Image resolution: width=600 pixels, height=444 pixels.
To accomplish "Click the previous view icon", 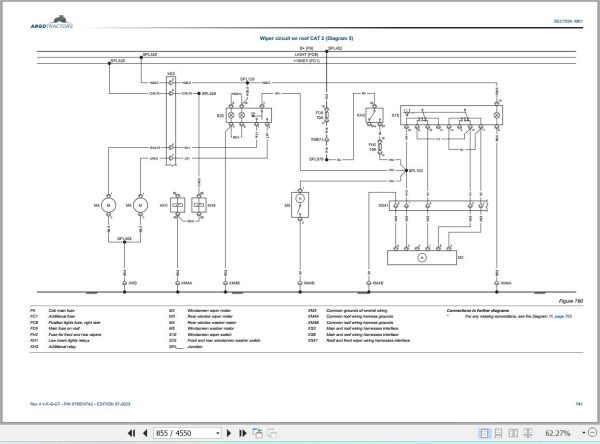I will pos(258,433).
